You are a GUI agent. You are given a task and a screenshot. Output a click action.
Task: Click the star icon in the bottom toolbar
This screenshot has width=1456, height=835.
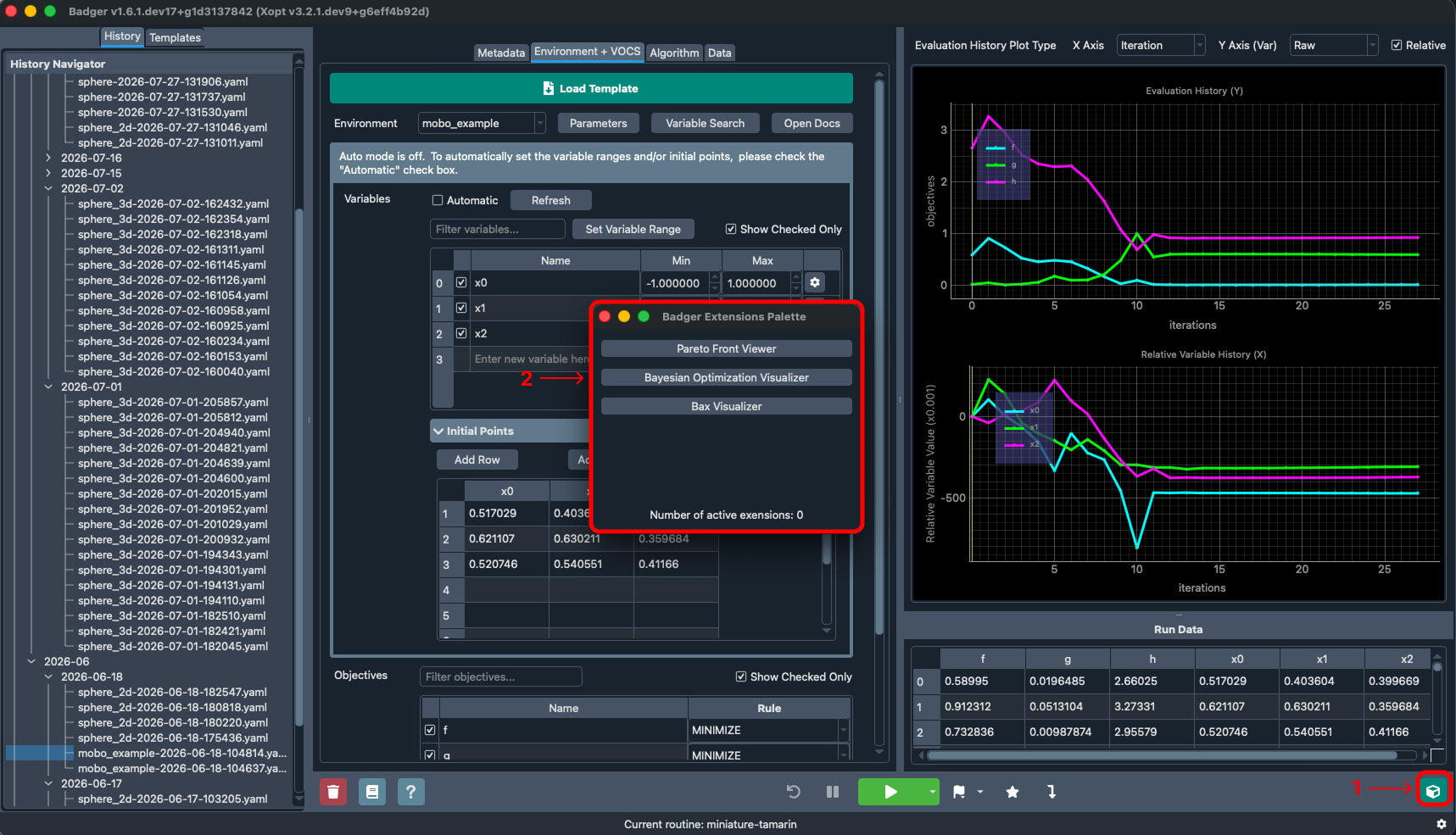[x=1013, y=792]
